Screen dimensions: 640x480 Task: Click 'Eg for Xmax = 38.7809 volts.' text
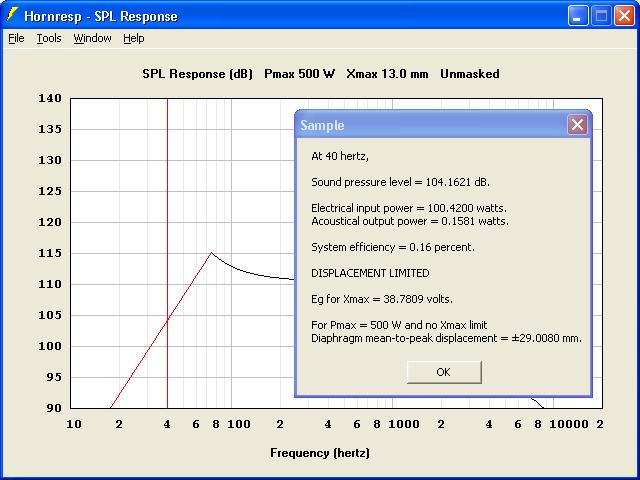[382, 299]
